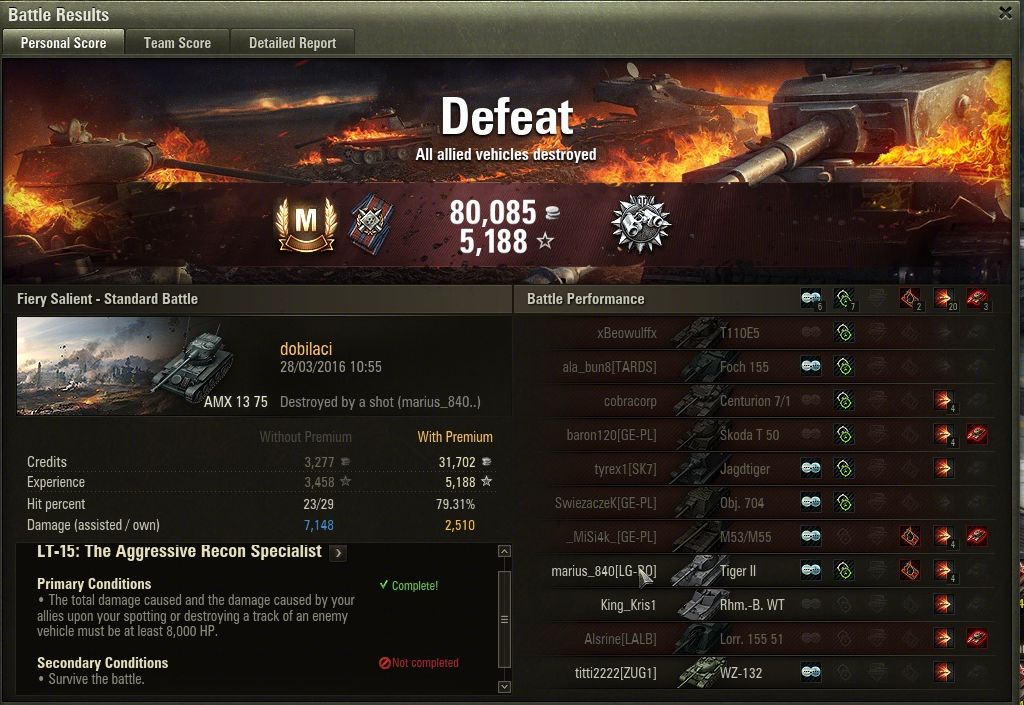Click the spotted vehicles header icon
This screenshot has width=1024, height=705.
[812, 299]
